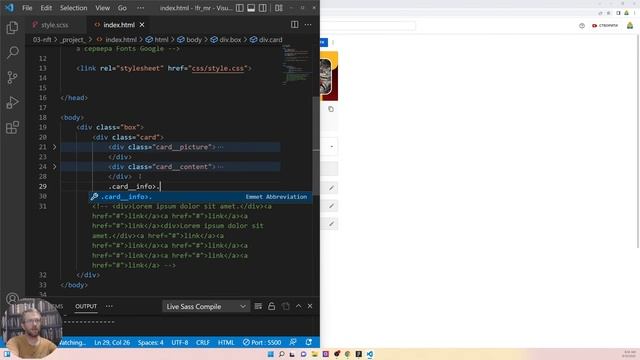Open Windows Start button on taskbar
Viewport: 640px width, 360px height.
point(270,354)
